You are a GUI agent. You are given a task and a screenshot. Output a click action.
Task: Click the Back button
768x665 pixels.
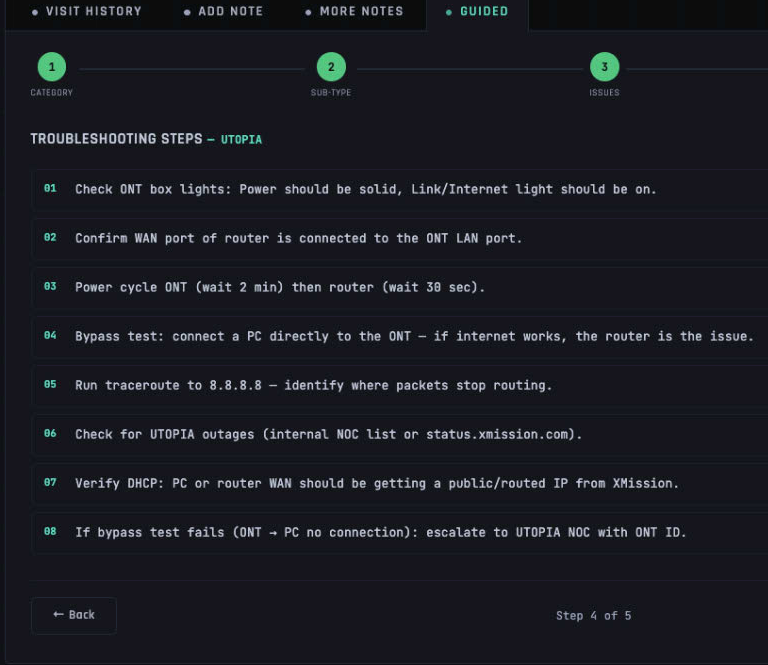click(74, 615)
